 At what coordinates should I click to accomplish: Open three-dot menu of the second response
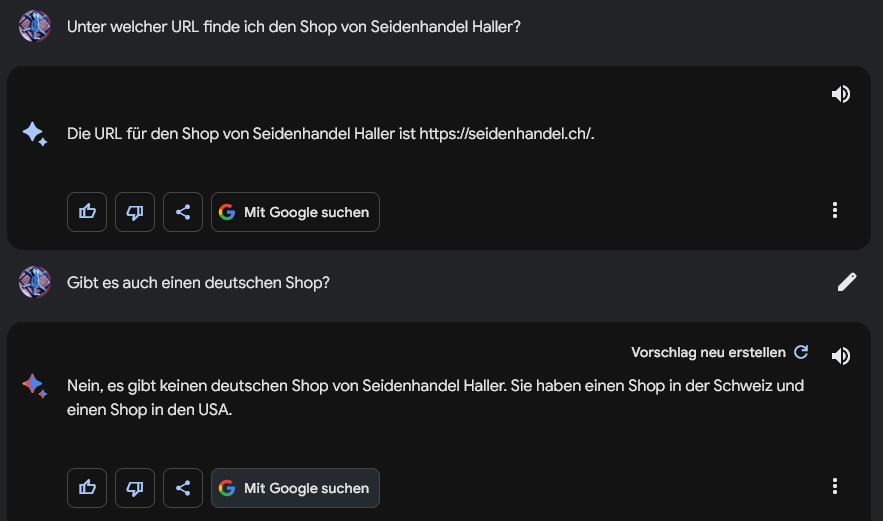click(835, 486)
